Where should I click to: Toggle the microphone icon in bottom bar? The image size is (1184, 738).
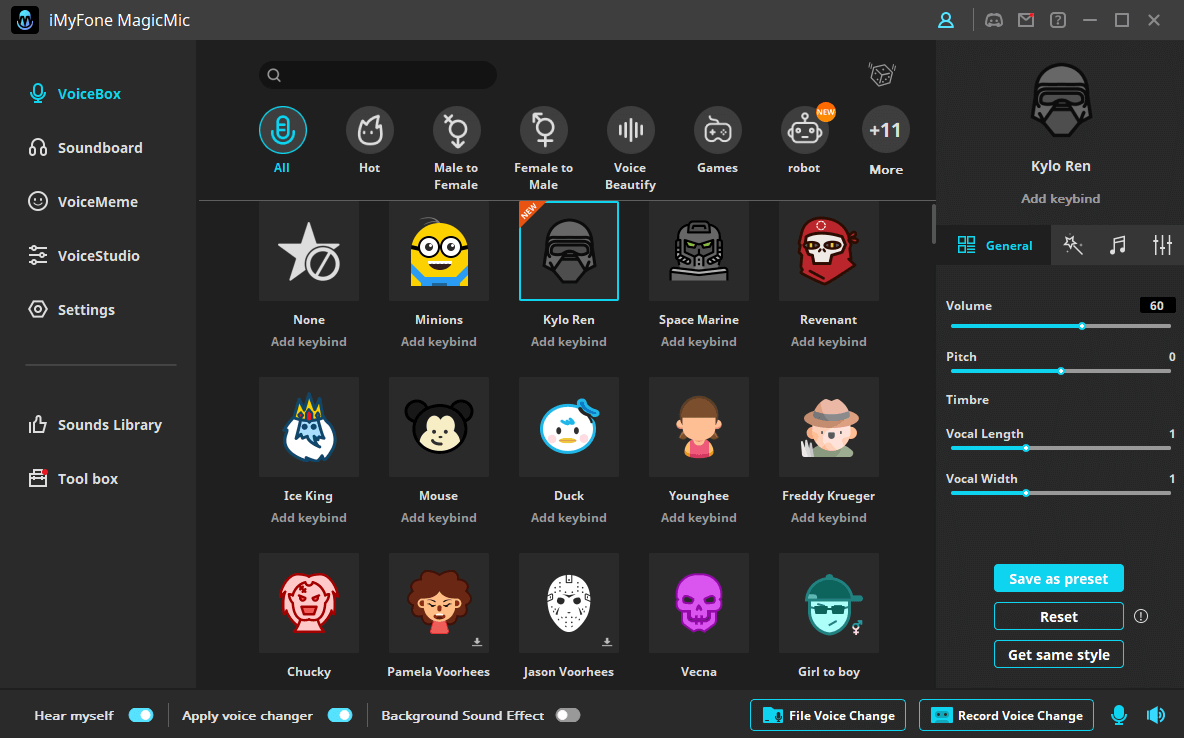pyautogui.click(x=1119, y=715)
